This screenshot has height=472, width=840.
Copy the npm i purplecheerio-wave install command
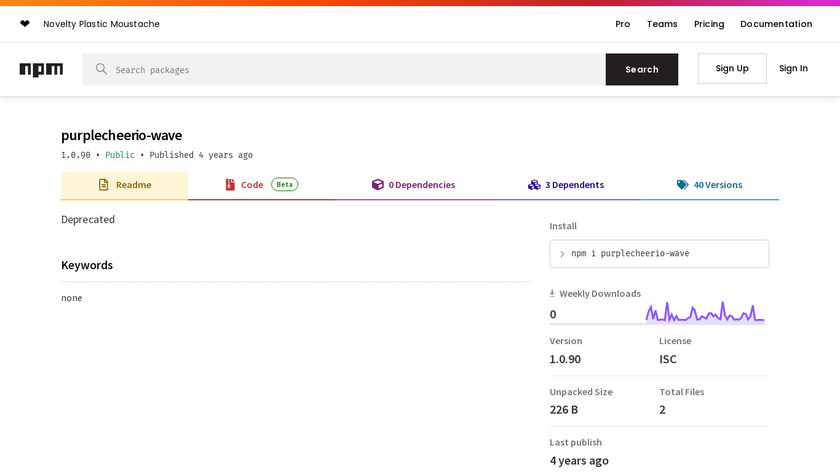pos(659,253)
